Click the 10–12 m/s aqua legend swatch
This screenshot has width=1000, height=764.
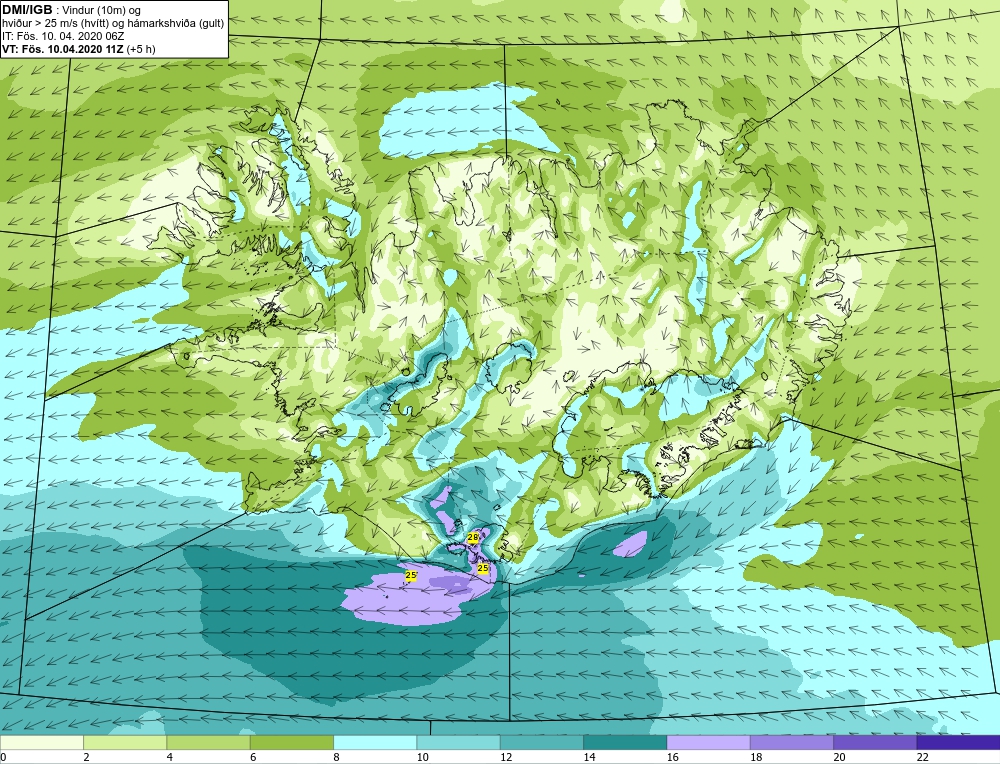pyautogui.click(x=459, y=742)
